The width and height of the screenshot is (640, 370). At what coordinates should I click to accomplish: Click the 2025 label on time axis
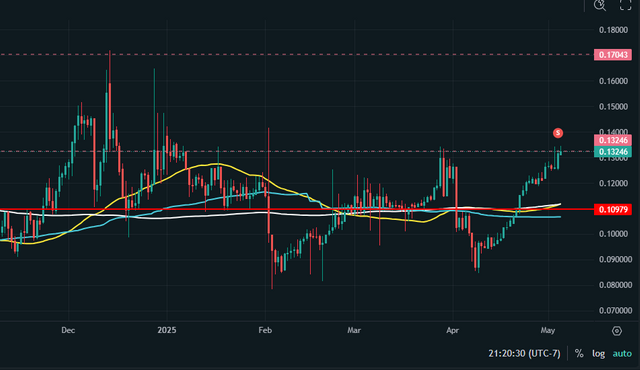click(x=167, y=330)
